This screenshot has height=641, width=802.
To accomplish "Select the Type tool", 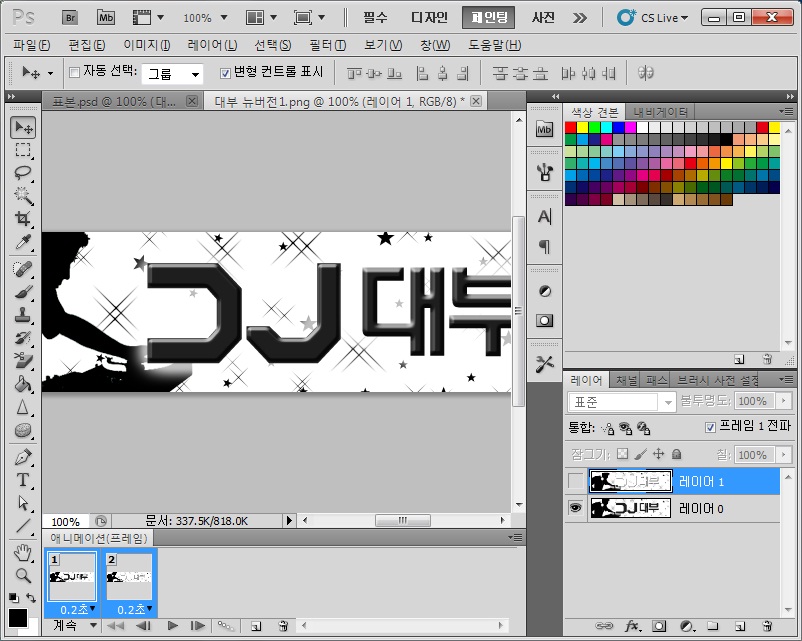I will (x=23, y=480).
